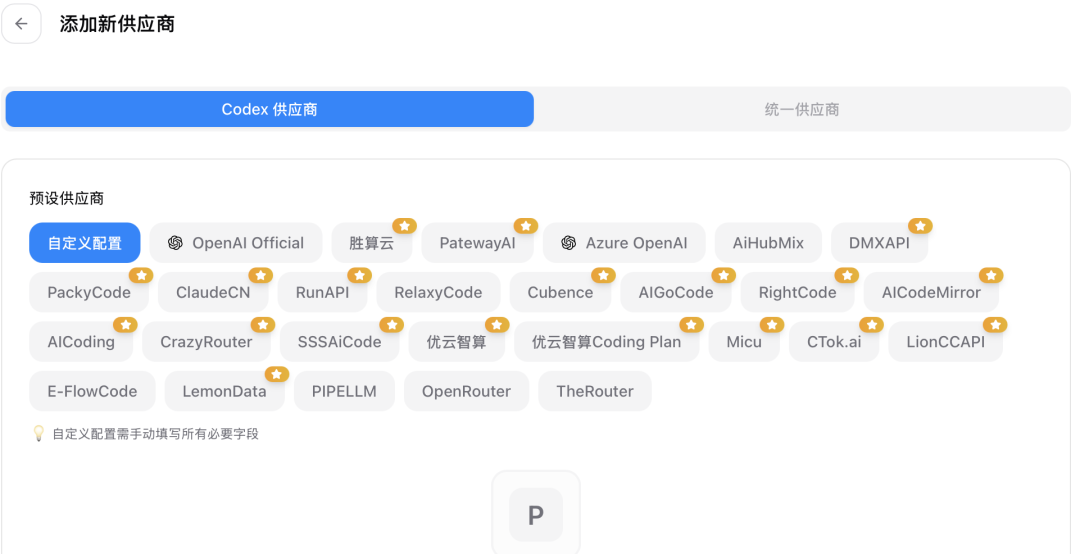Select the AiHubMix provider
This screenshot has width=1080, height=554.
(768, 243)
